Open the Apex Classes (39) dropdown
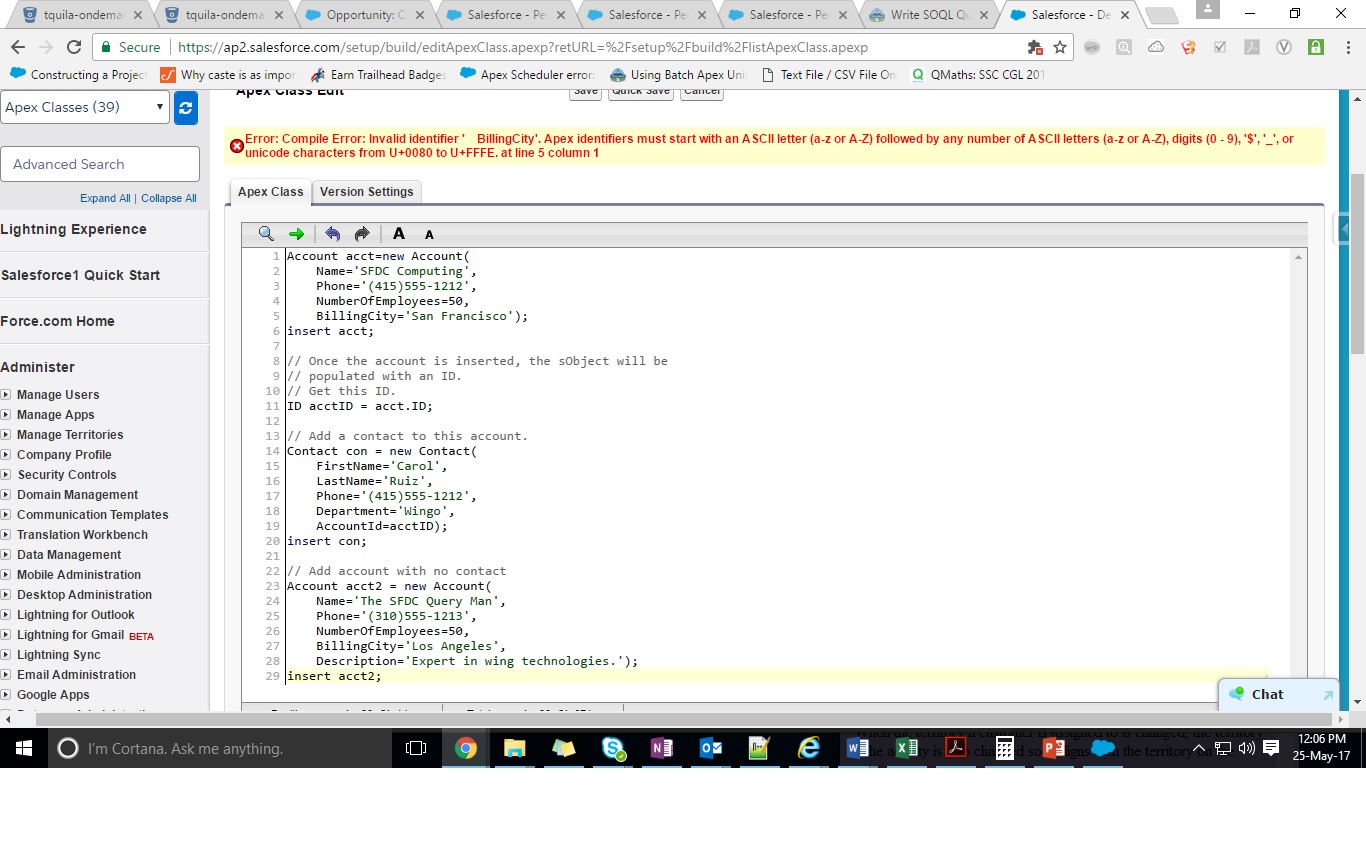 (x=85, y=108)
